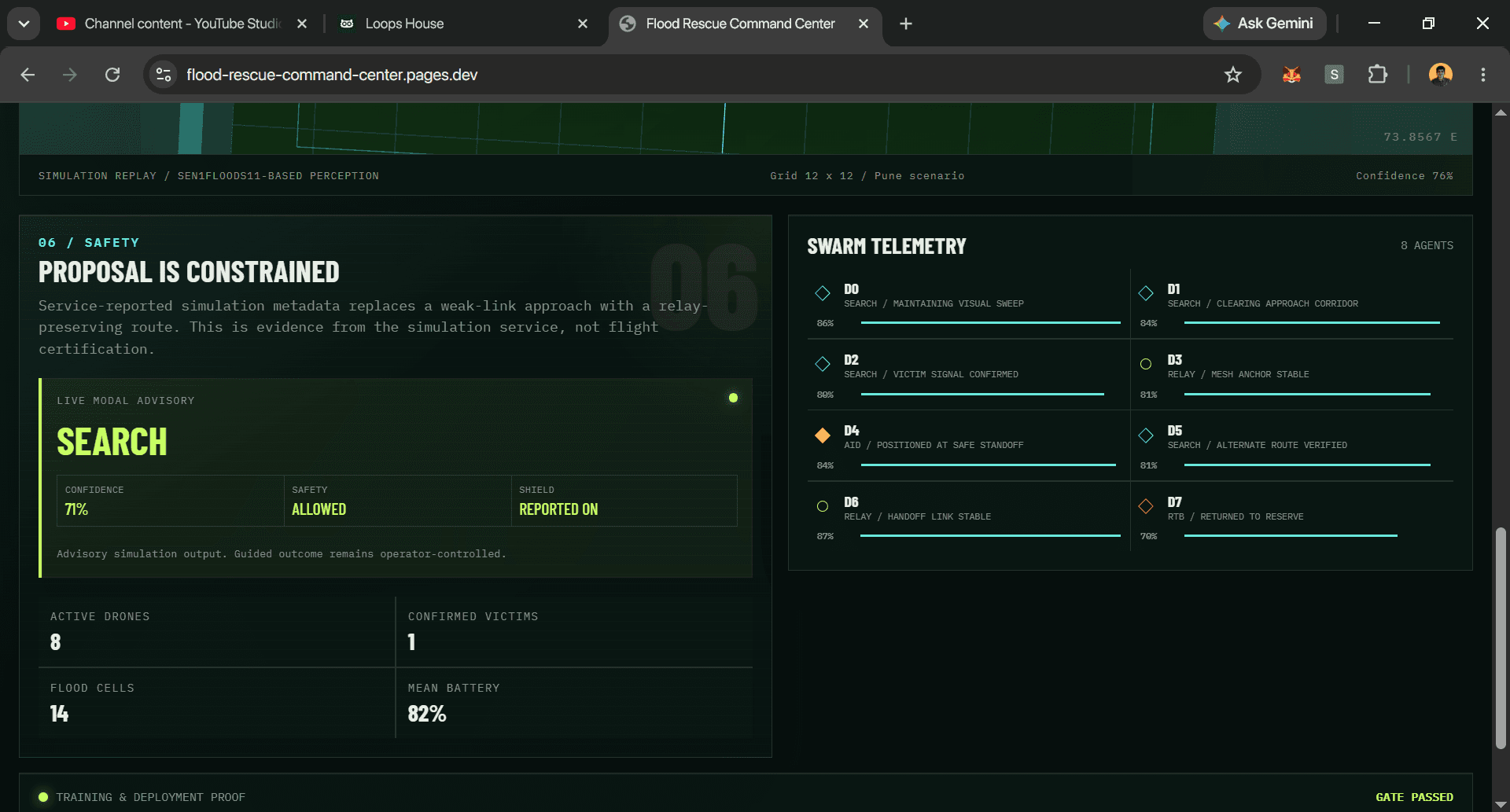Viewport: 1510px width, 812px height.
Task: Click D4 AID / POSITIONED AT SAFE STANDOFF text
Action: [x=934, y=445]
